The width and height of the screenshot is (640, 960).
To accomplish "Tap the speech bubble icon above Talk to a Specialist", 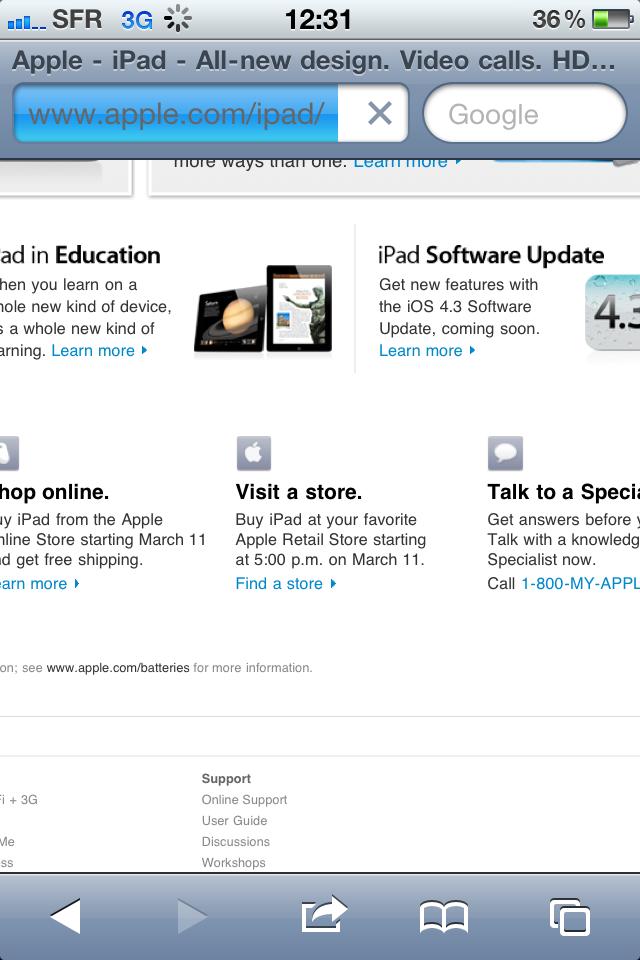I will tap(505, 453).
